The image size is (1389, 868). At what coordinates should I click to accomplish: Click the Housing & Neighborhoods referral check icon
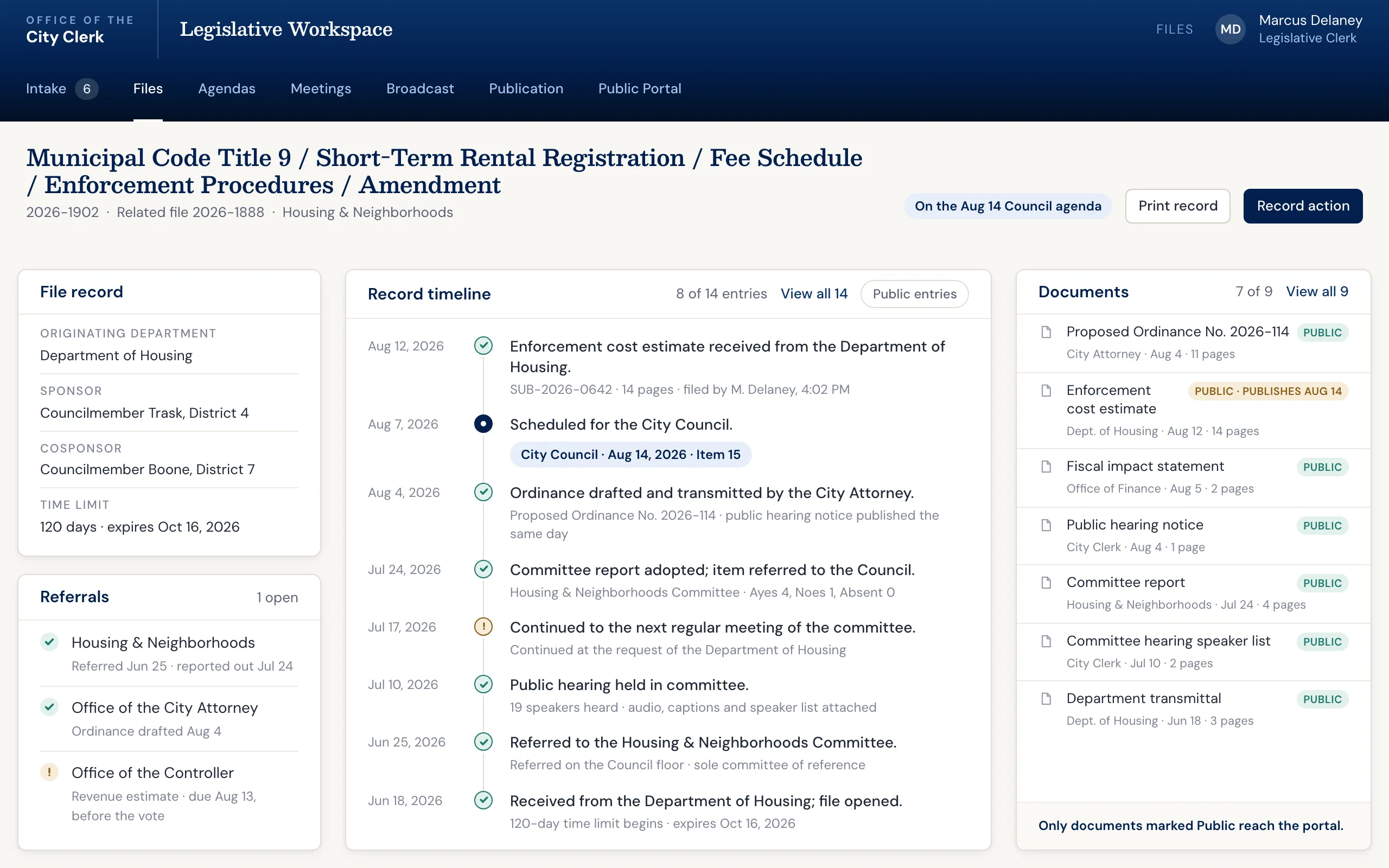click(49, 642)
